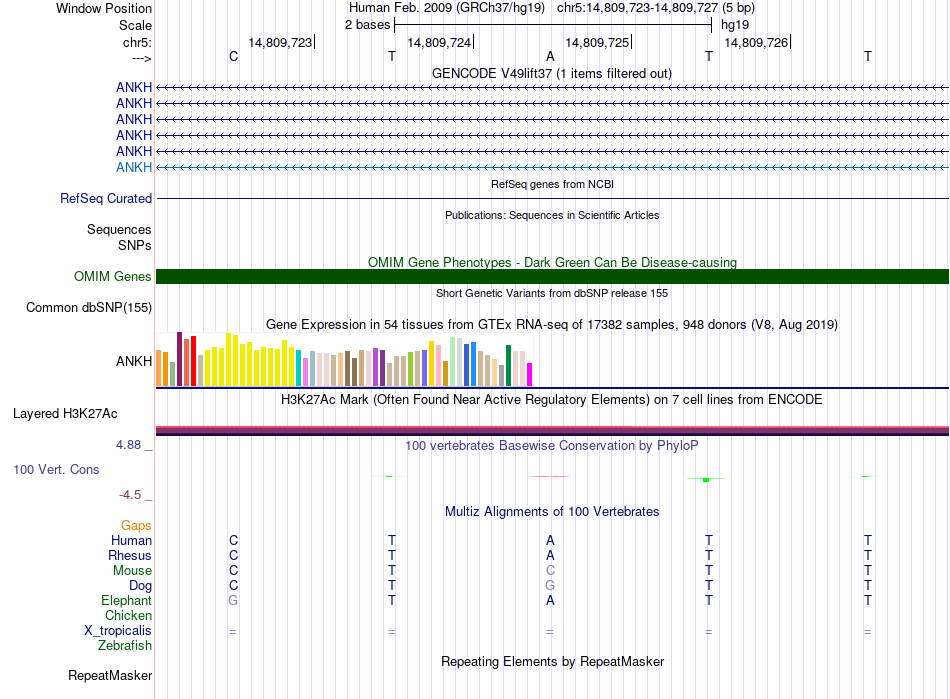Click the 100 Vert. Cons track label
This screenshot has width=950, height=699.
56,469
